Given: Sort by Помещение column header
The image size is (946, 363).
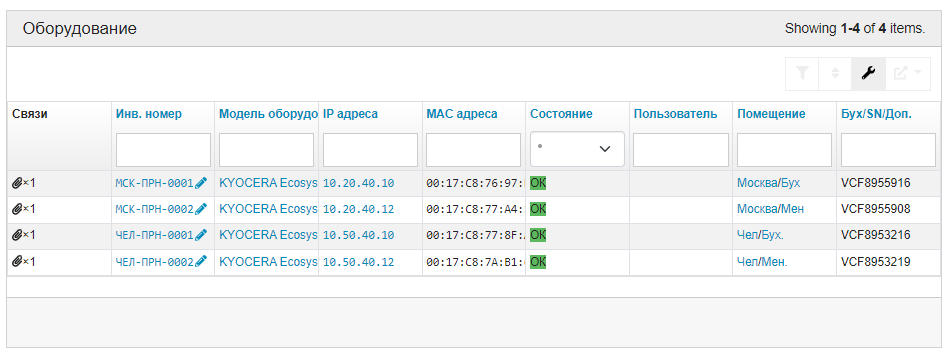Looking at the screenshot, I should click(771, 114).
